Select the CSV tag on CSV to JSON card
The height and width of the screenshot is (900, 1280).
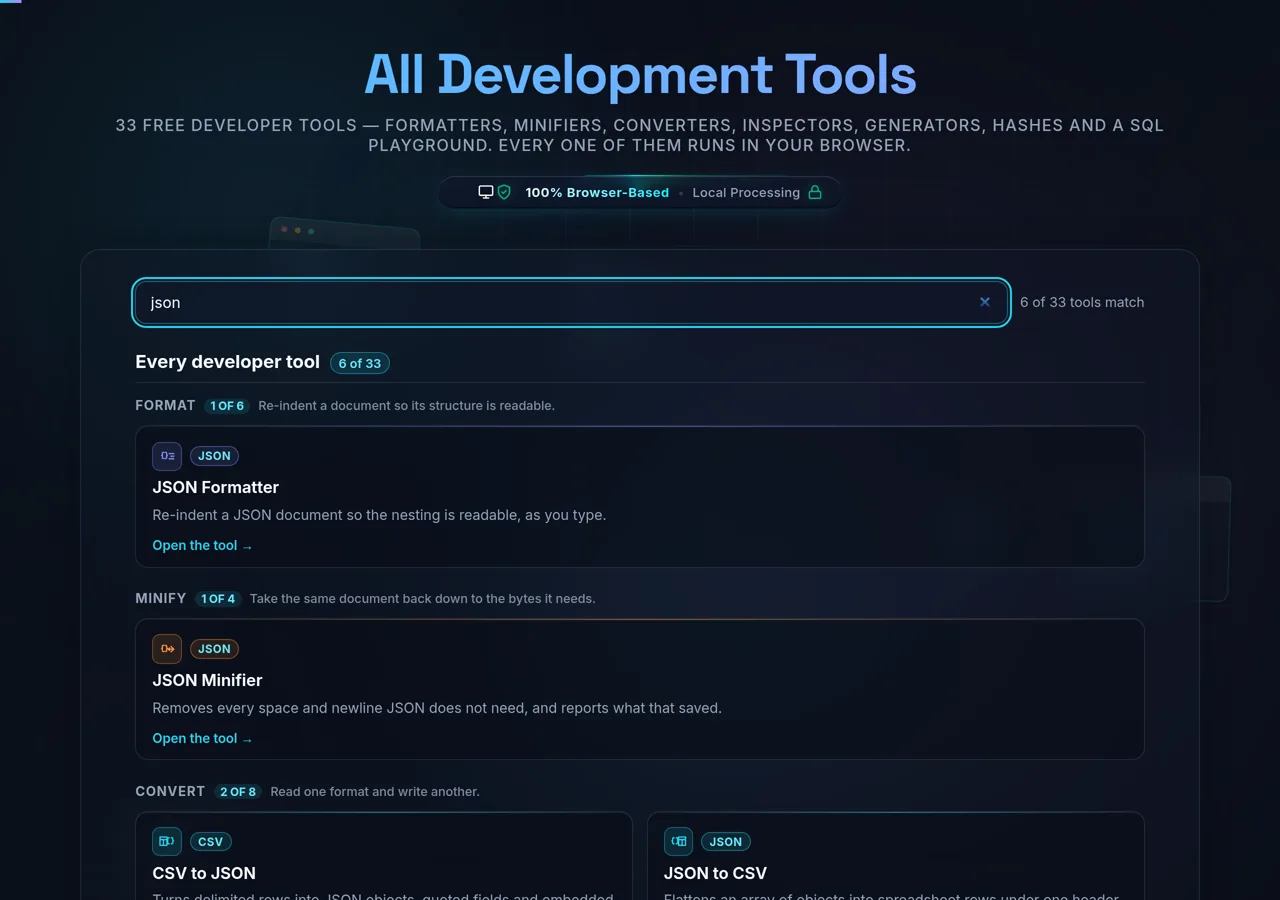point(211,842)
